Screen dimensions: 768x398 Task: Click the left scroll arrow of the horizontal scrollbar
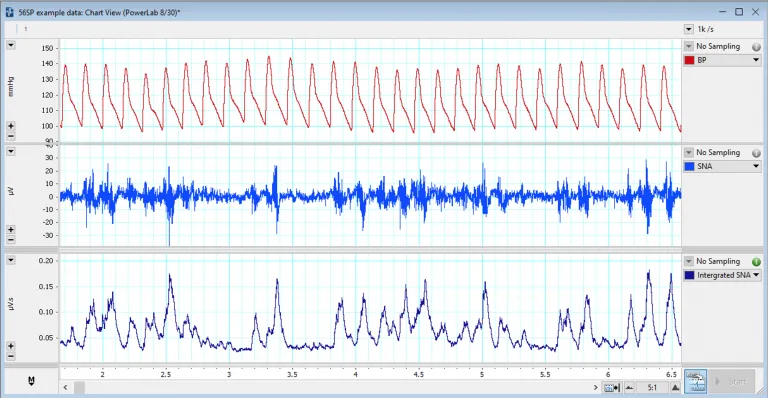66,387
